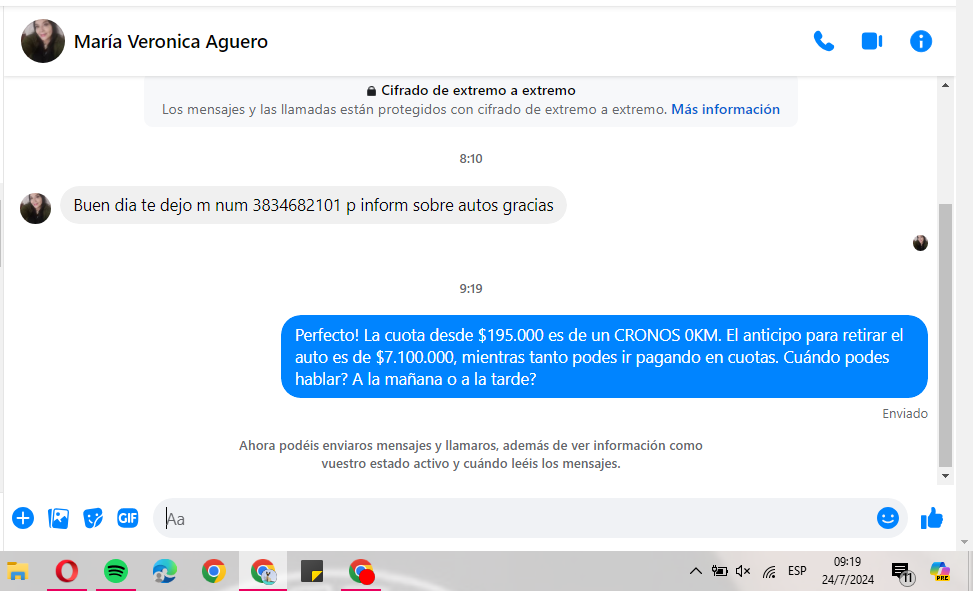Switch the ESP input language
This screenshot has width=973, height=591.
coord(797,571)
